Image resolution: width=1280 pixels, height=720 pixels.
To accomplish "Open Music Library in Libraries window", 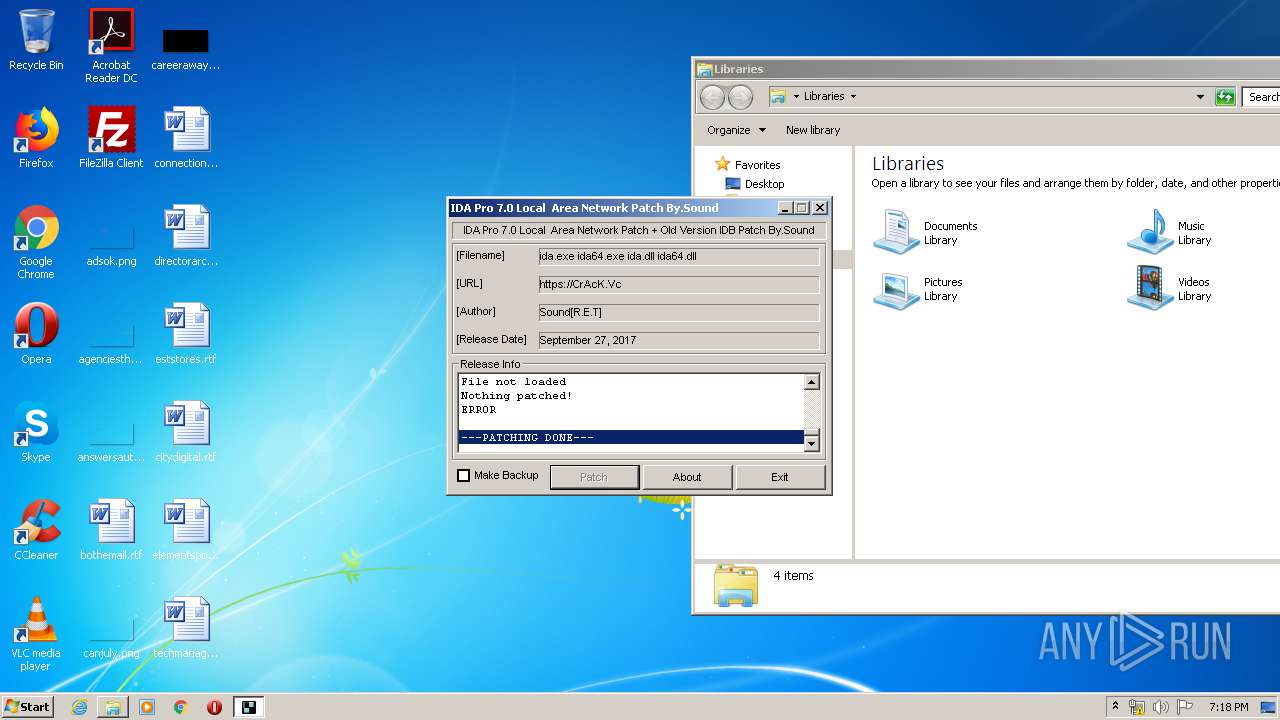I will (1170, 232).
